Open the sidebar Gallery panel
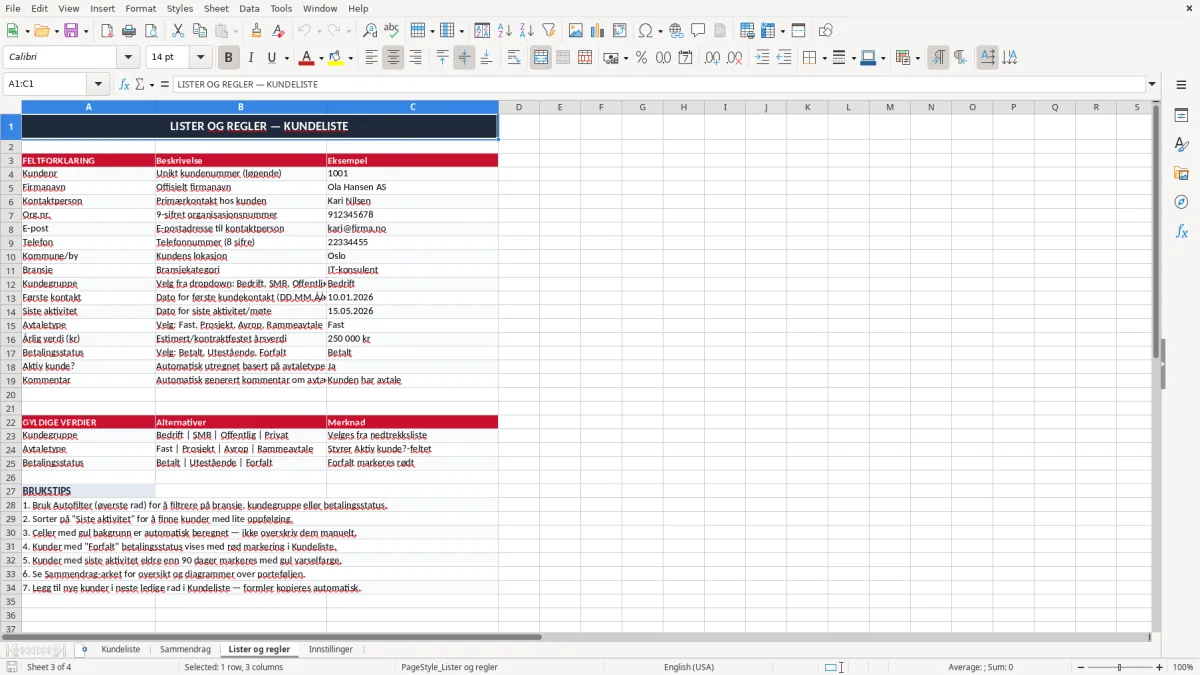Screen dimensions: 1200x675 coord(1181,174)
